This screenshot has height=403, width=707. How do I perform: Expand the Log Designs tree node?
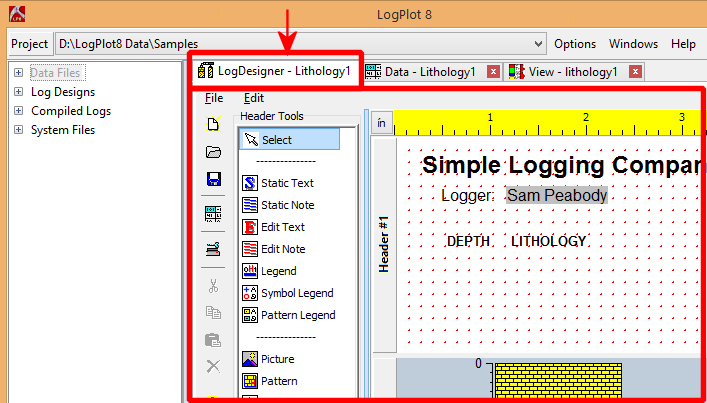pyautogui.click(x=18, y=92)
